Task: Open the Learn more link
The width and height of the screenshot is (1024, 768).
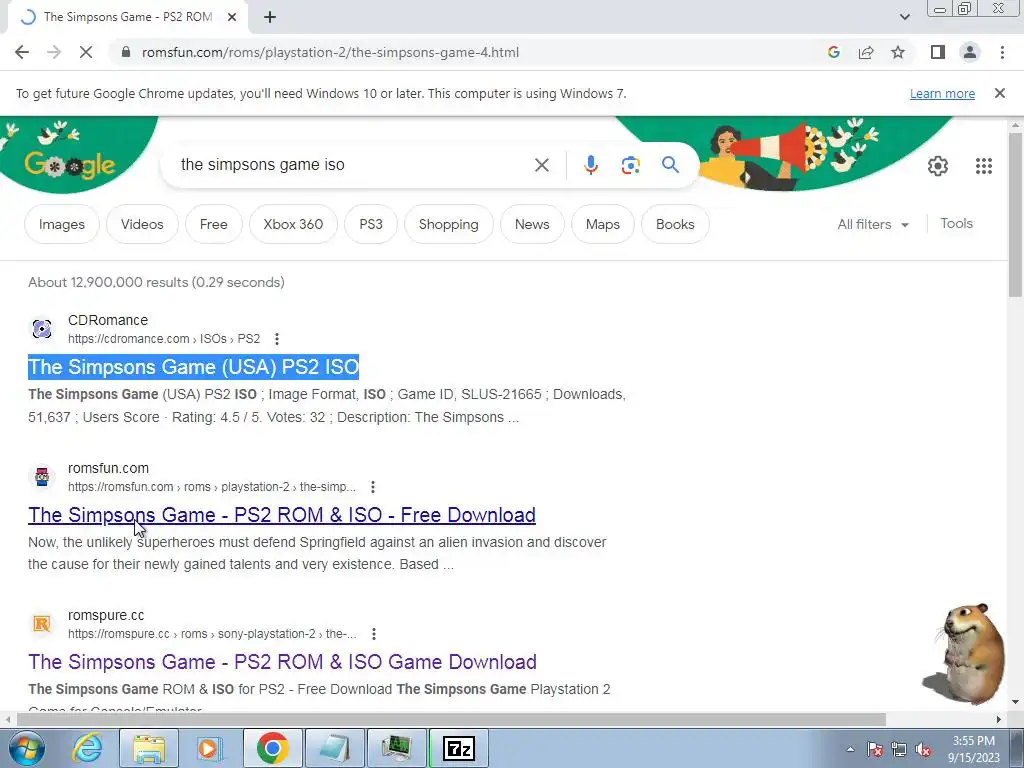Action: click(x=942, y=93)
